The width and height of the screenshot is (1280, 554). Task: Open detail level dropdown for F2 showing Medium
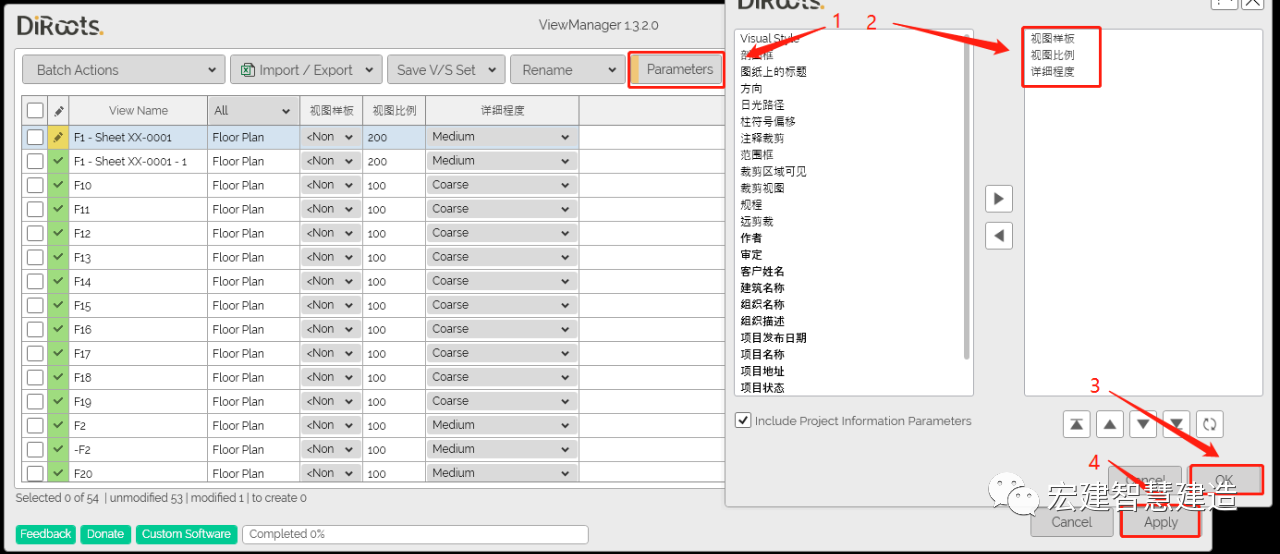click(x=501, y=425)
